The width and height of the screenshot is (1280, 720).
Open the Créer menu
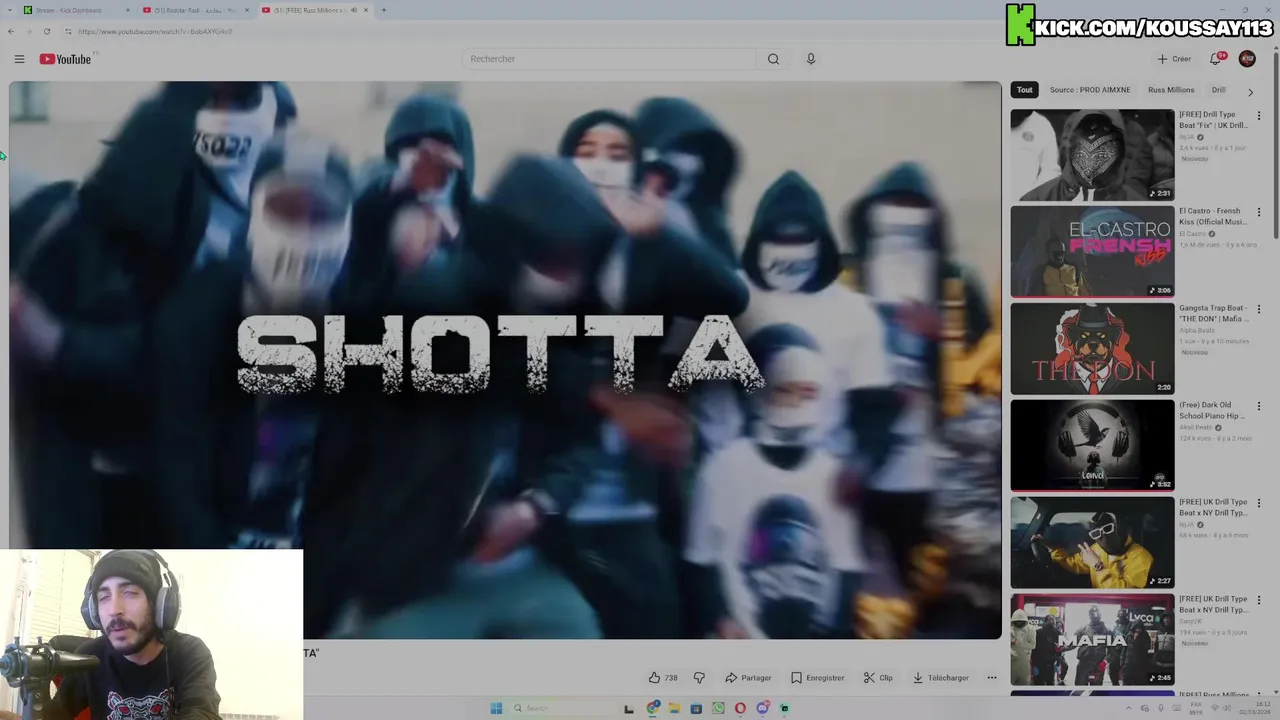tap(1174, 59)
